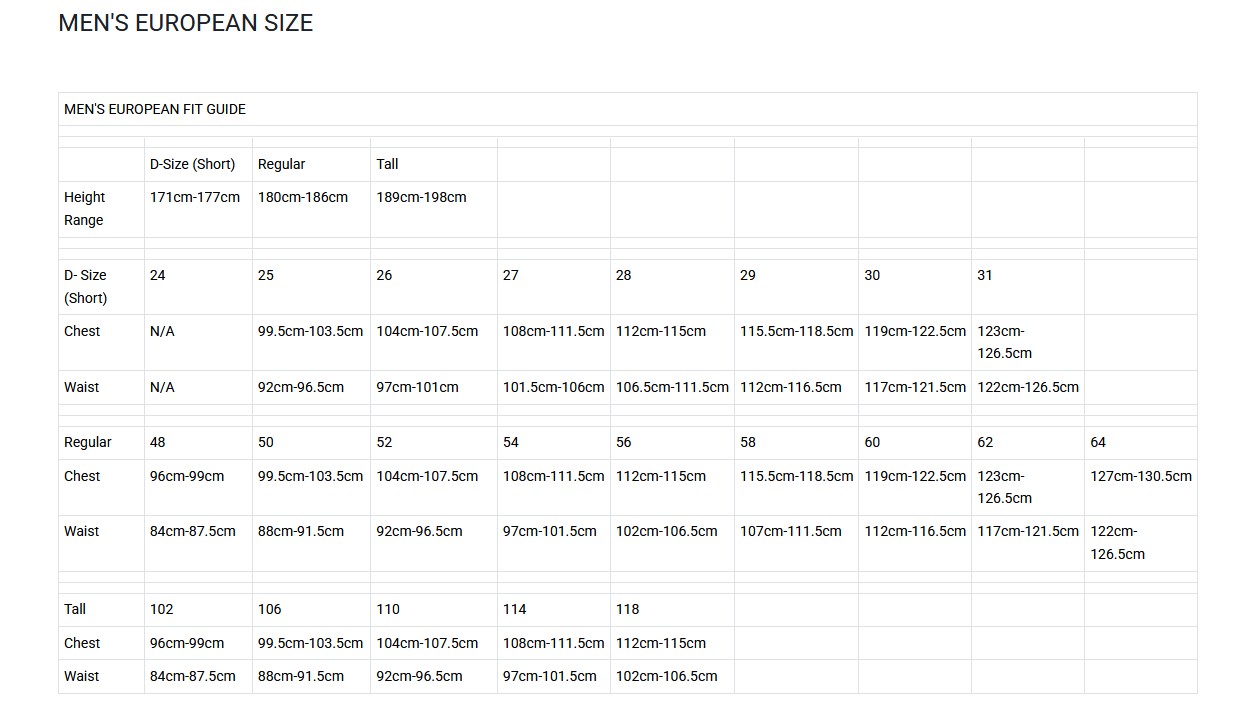
Task: Click the Regular height column header
Action: (281, 164)
